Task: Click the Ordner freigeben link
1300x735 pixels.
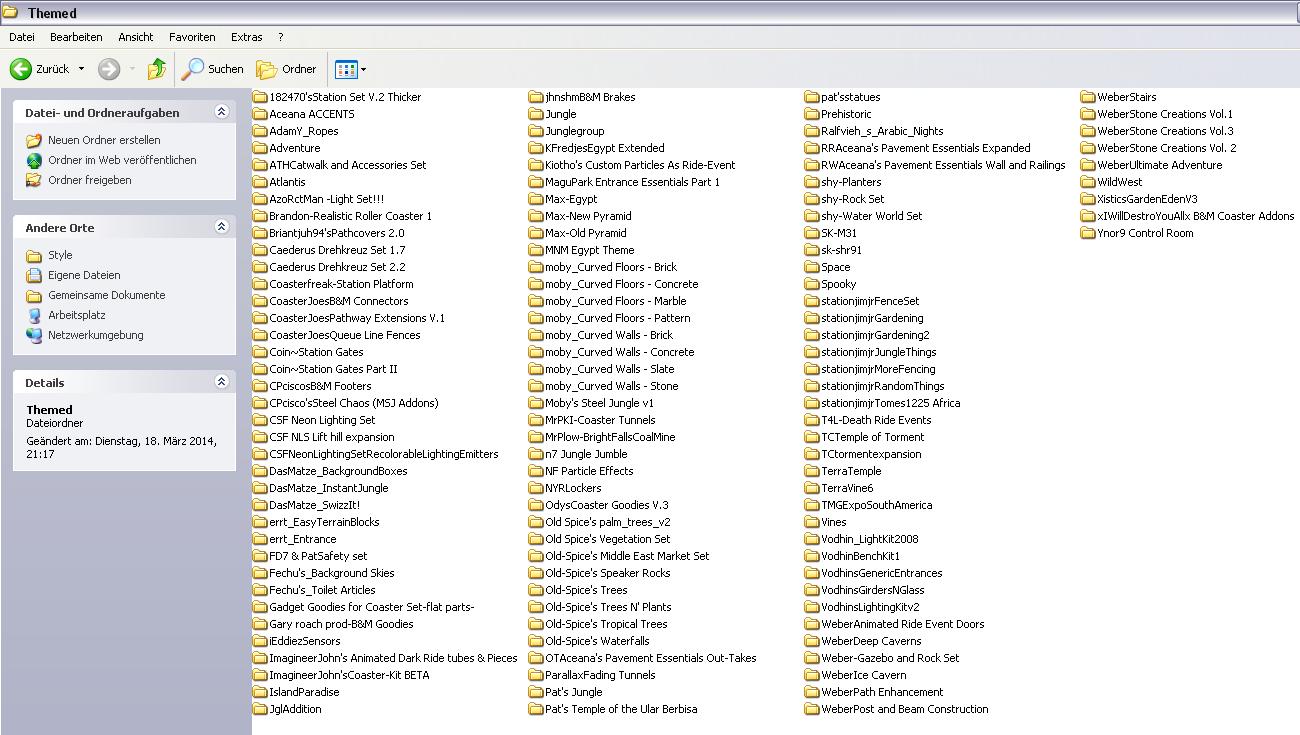Action: point(90,180)
